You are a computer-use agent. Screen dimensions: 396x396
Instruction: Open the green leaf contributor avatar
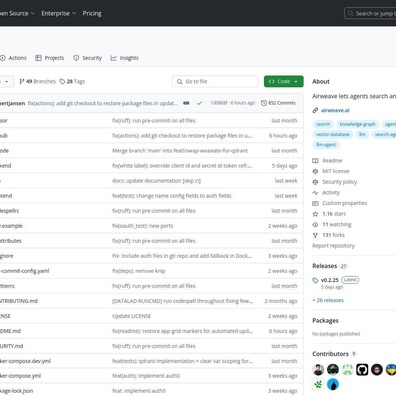coord(318,384)
